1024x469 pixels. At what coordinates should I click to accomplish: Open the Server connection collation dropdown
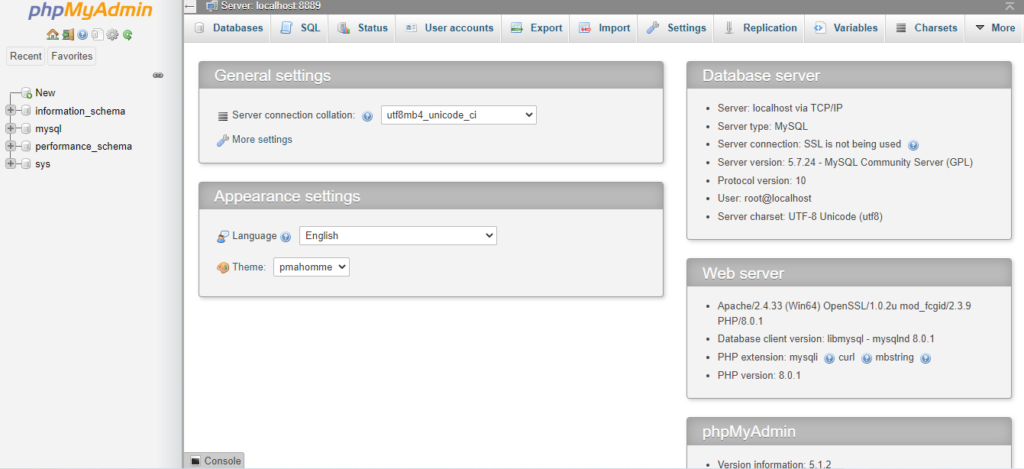click(x=458, y=115)
